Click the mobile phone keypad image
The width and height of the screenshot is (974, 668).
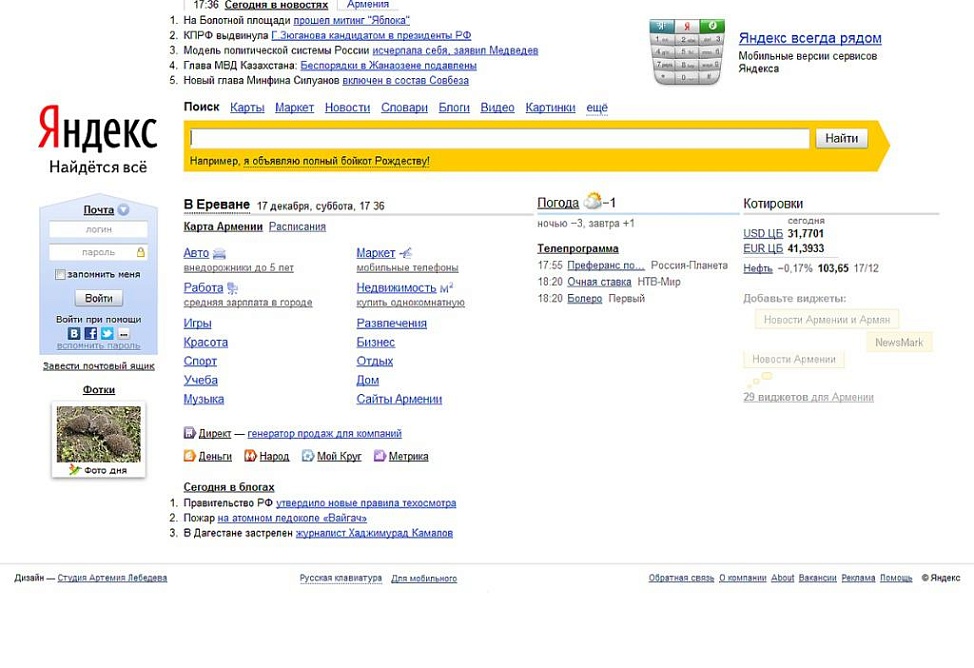tap(686, 51)
